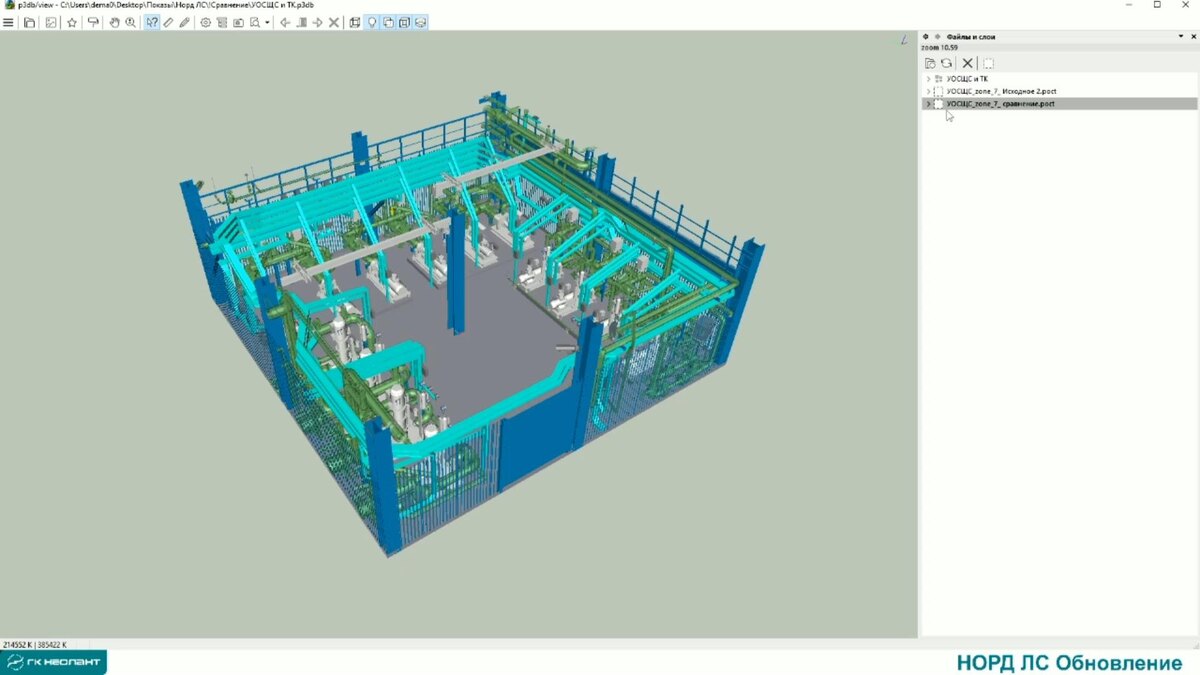Viewport: 1200px width, 675px height.
Task: Toggle the last highlighted toolbar view mode
Action: 421,22
